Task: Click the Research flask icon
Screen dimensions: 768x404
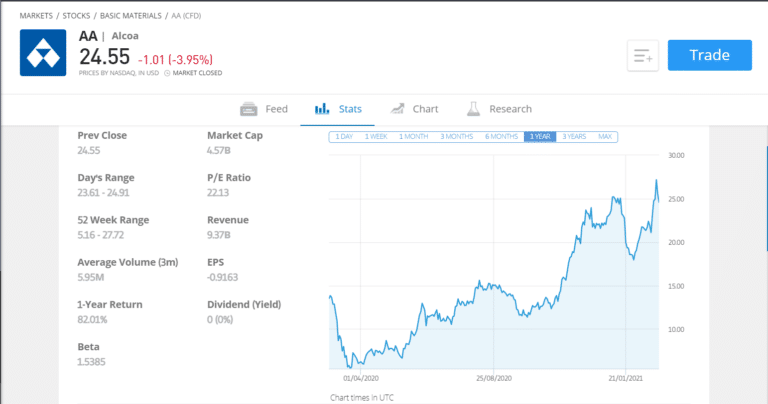Action: pyautogui.click(x=473, y=109)
